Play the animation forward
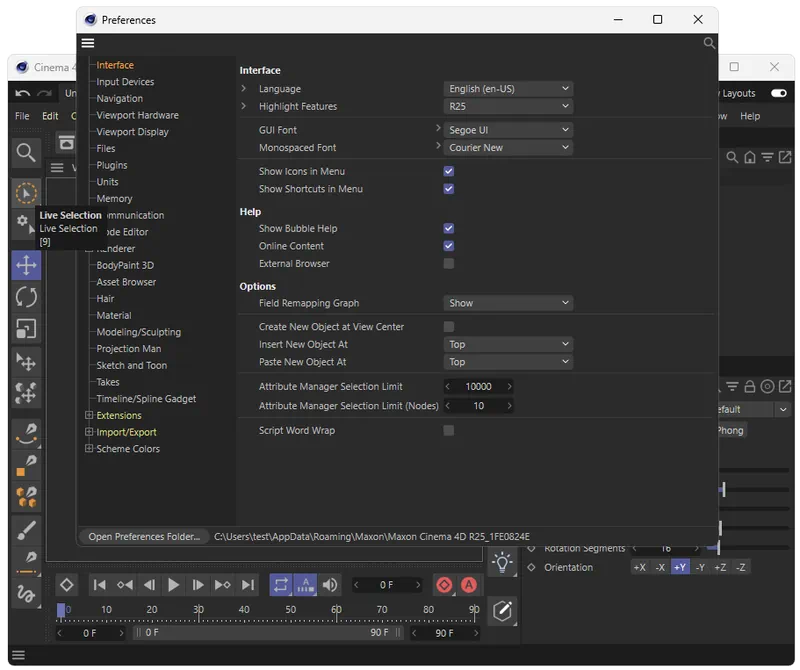800x670 pixels. pos(173,585)
